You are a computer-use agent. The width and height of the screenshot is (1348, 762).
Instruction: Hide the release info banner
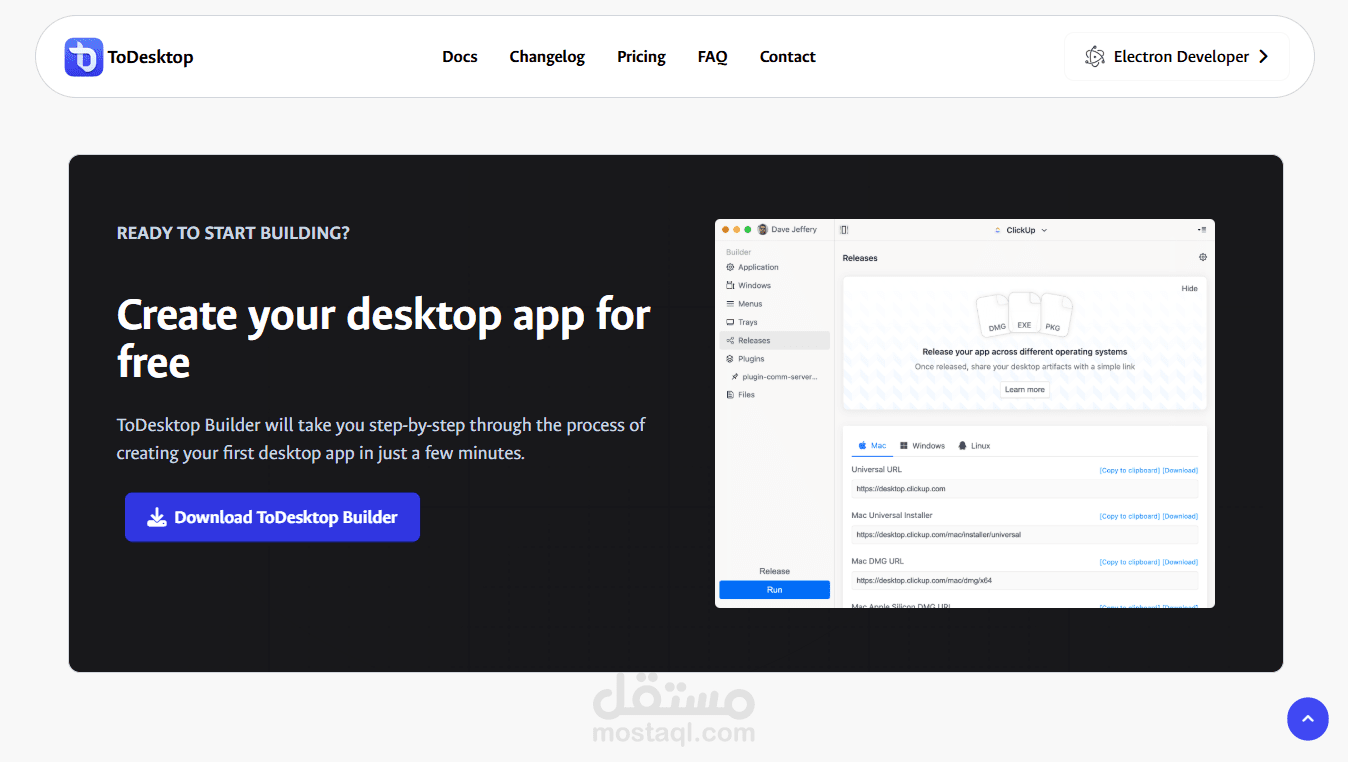coord(1189,288)
